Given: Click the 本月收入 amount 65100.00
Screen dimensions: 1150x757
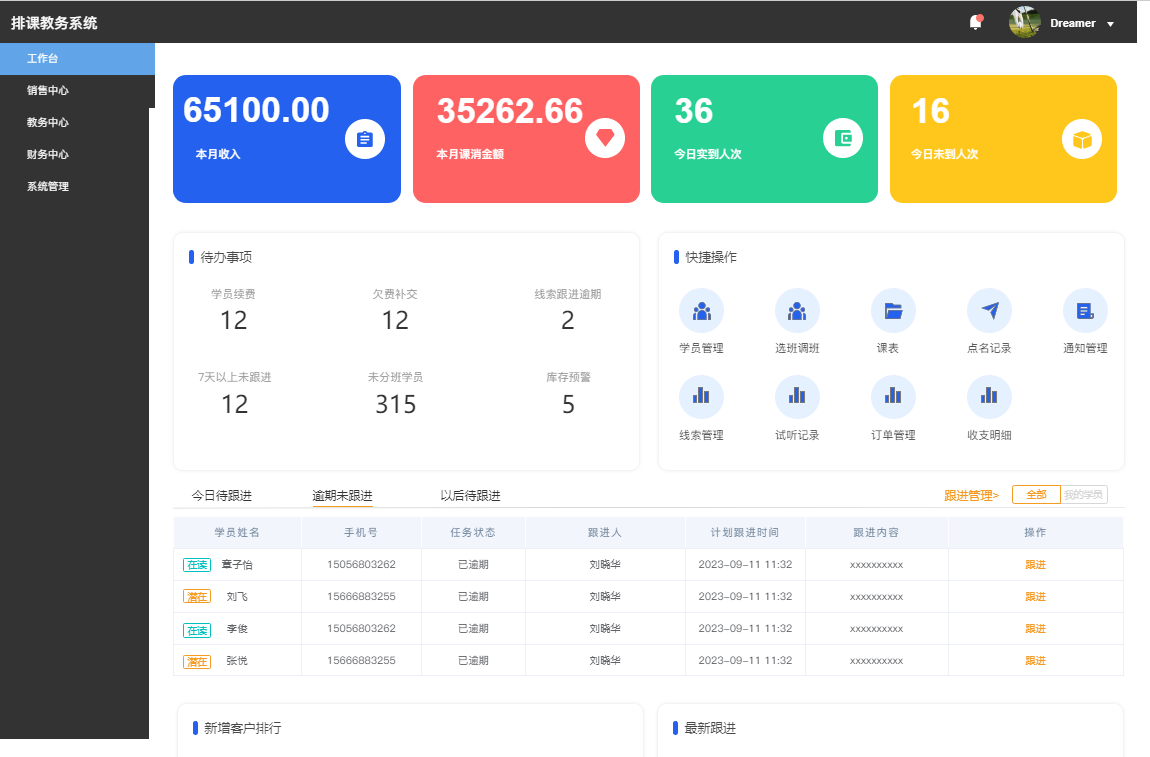Looking at the screenshot, I should click(256, 110).
